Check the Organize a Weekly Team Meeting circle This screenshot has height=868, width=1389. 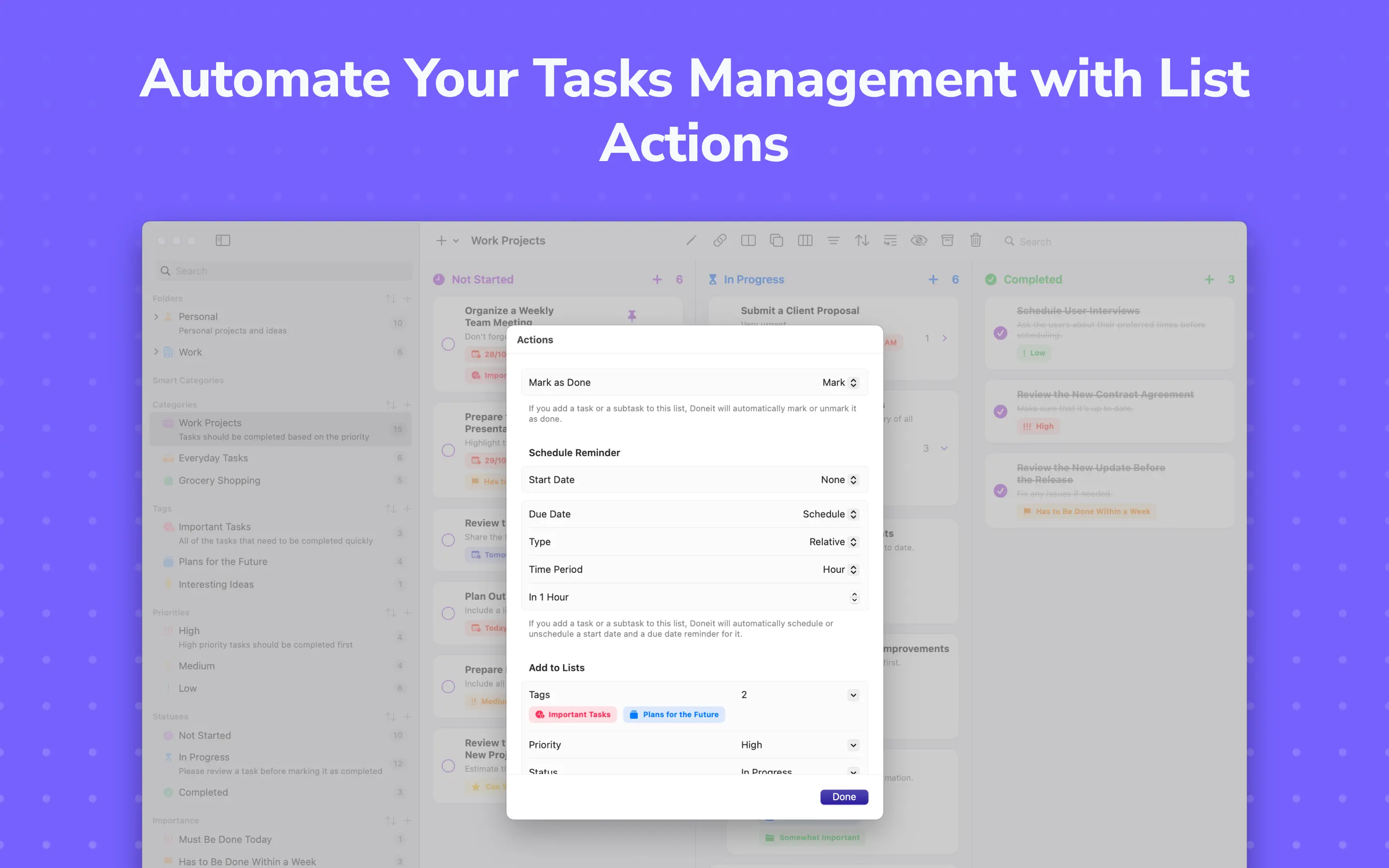pos(448,344)
